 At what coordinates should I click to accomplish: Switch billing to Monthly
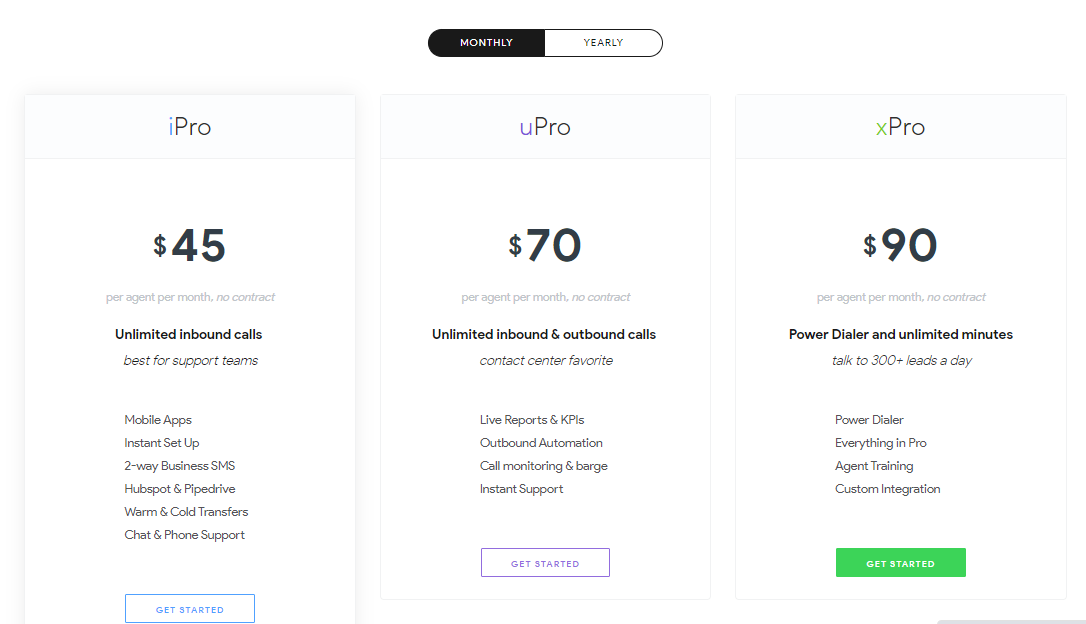point(486,43)
